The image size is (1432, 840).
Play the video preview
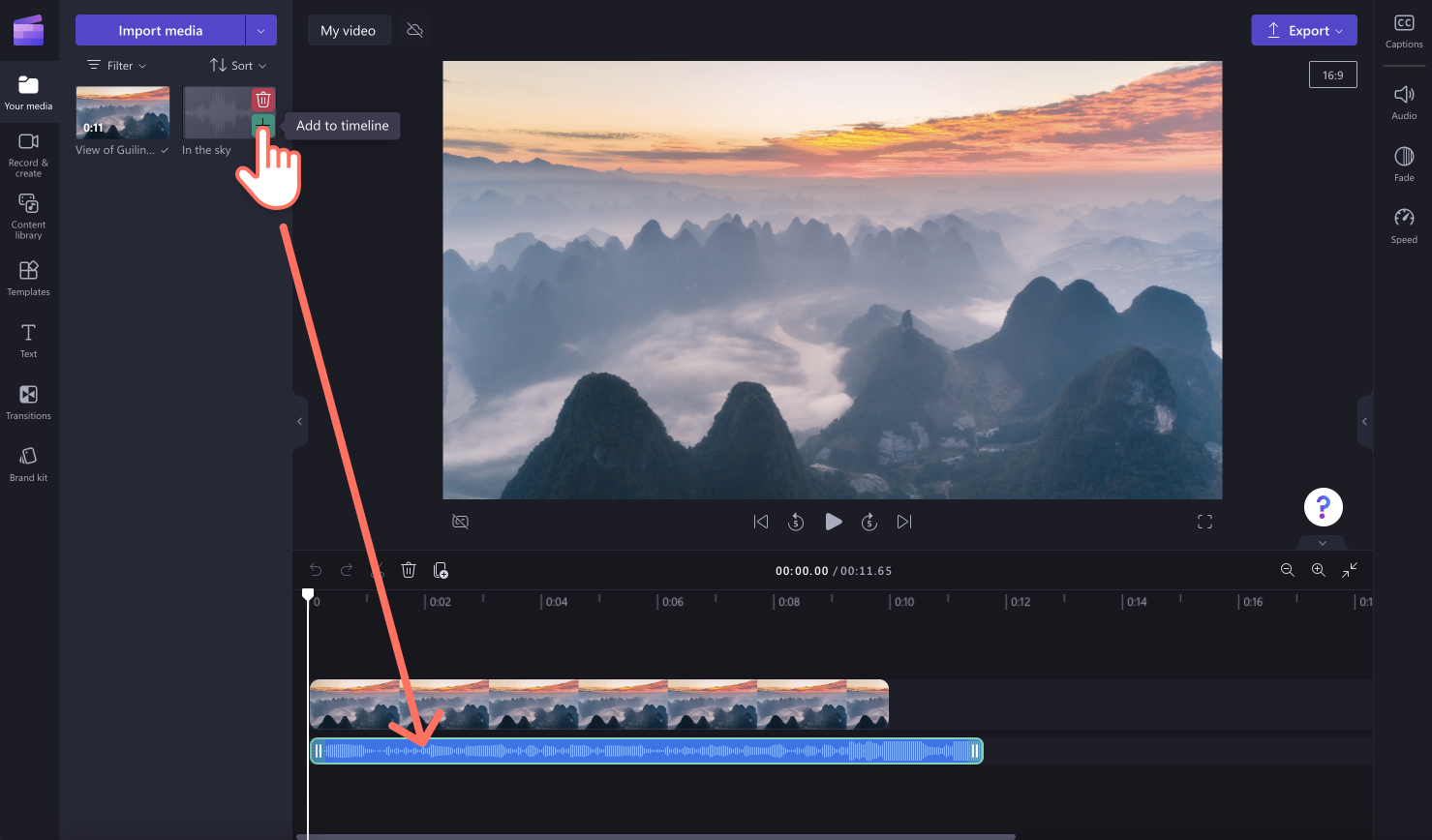(x=833, y=522)
